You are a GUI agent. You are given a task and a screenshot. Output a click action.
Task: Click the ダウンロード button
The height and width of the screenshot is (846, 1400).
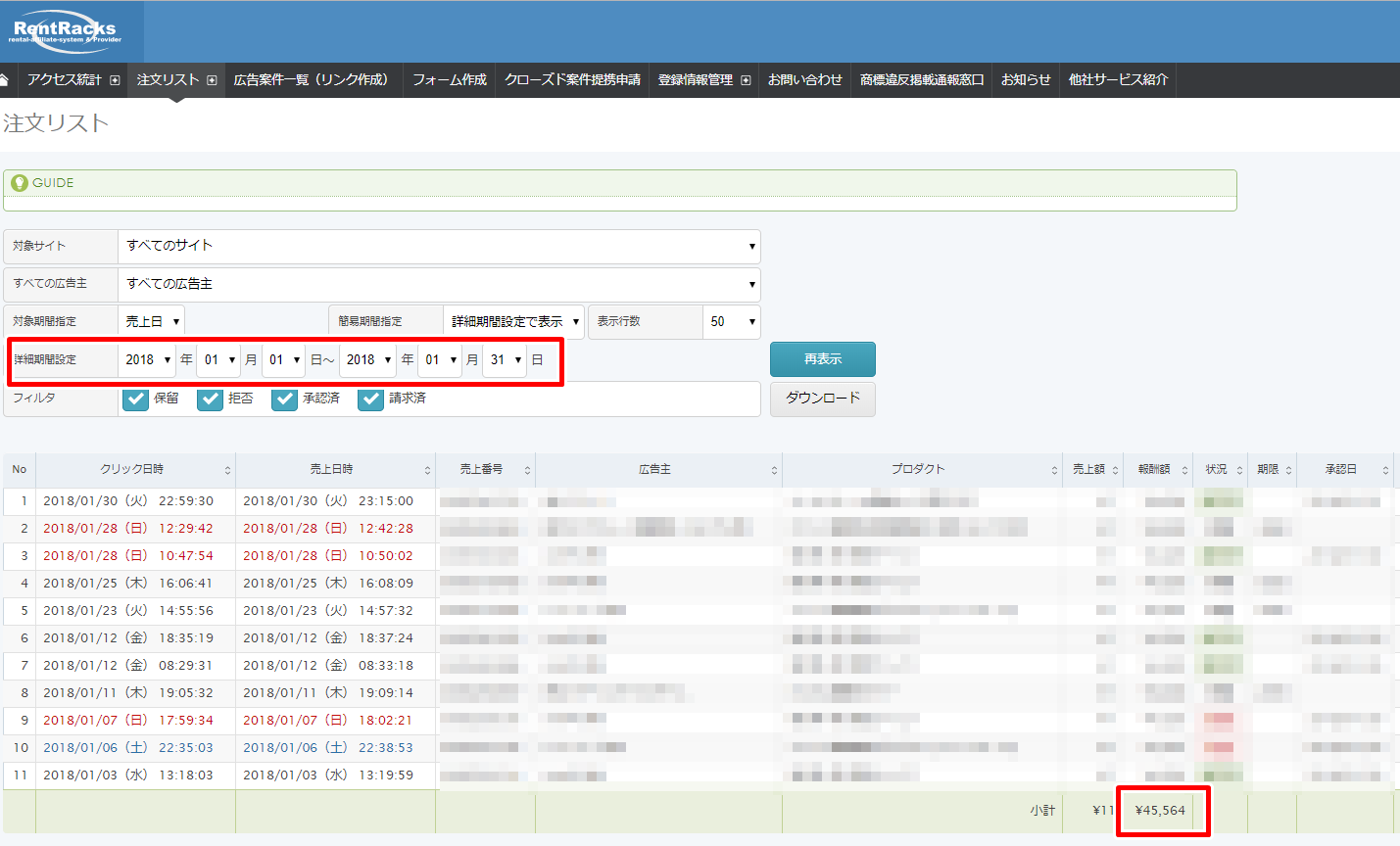point(822,399)
